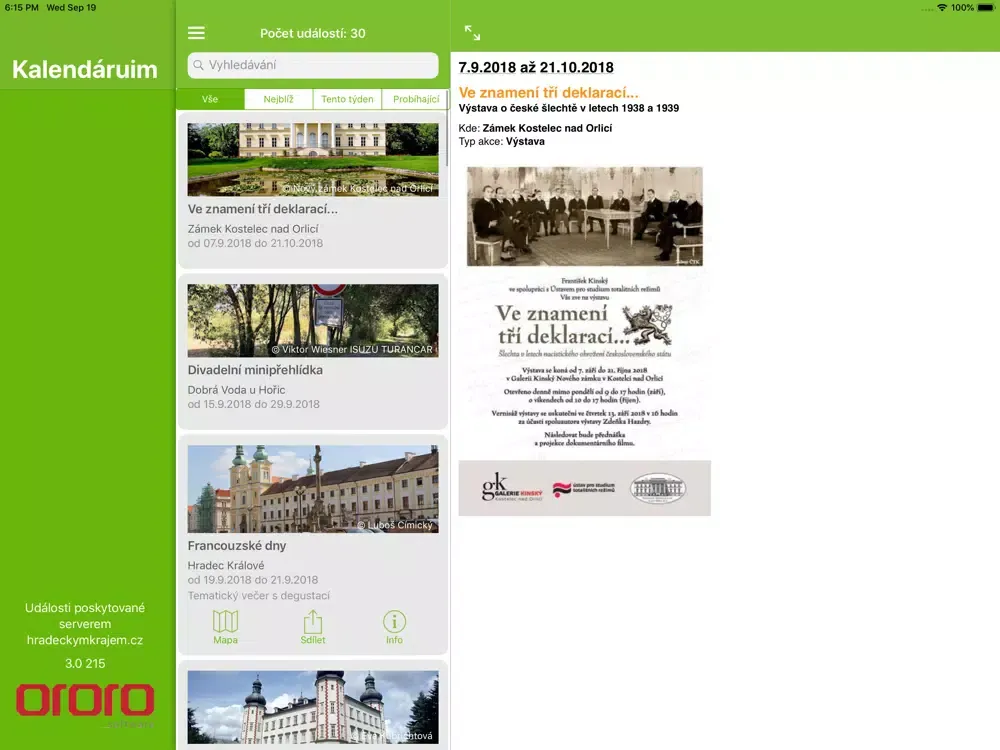Switch to Nejblíž tab

[279, 99]
